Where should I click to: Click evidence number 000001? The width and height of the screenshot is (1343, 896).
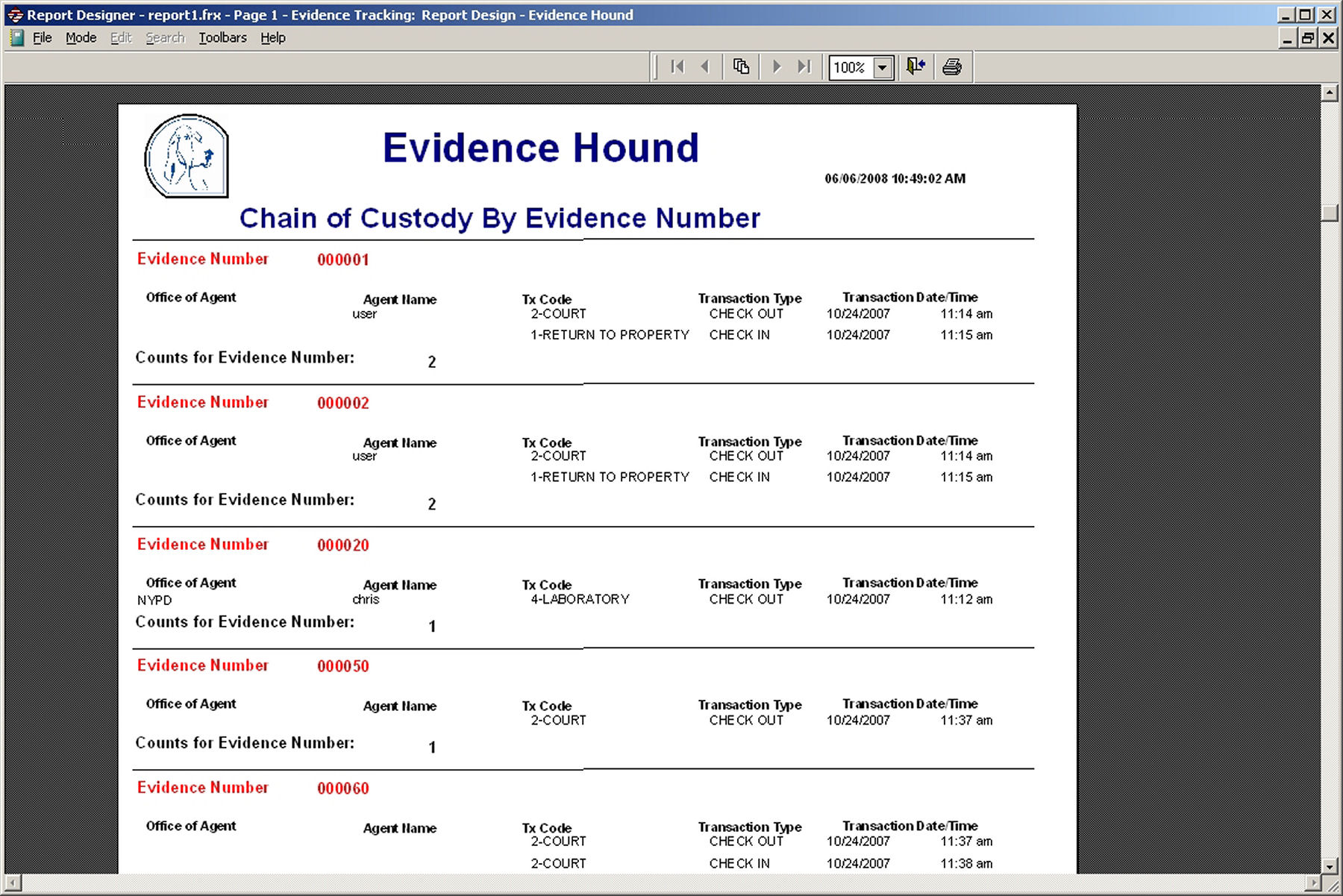pyautogui.click(x=343, y=260)
